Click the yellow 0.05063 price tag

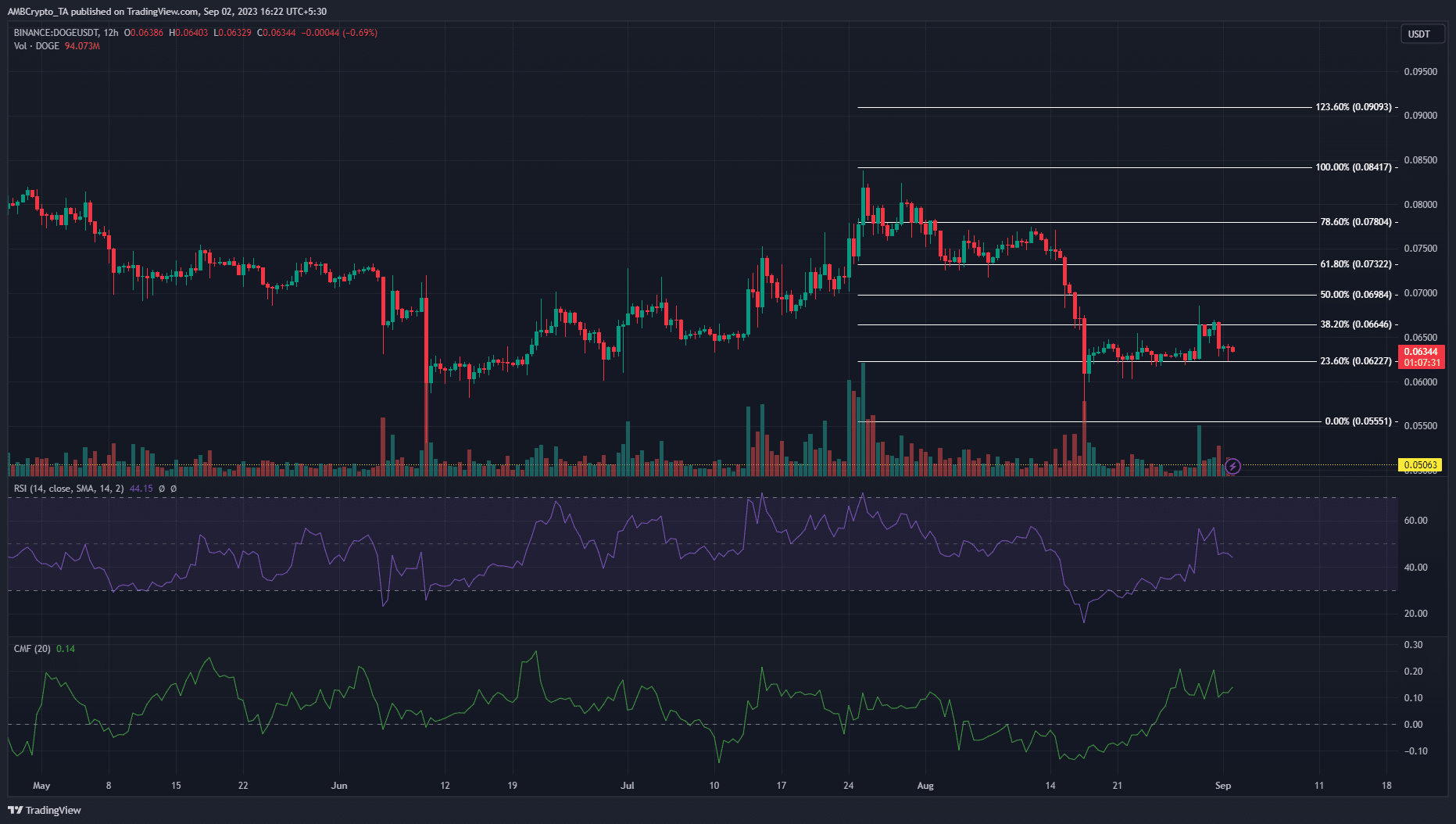[1421, 465]
